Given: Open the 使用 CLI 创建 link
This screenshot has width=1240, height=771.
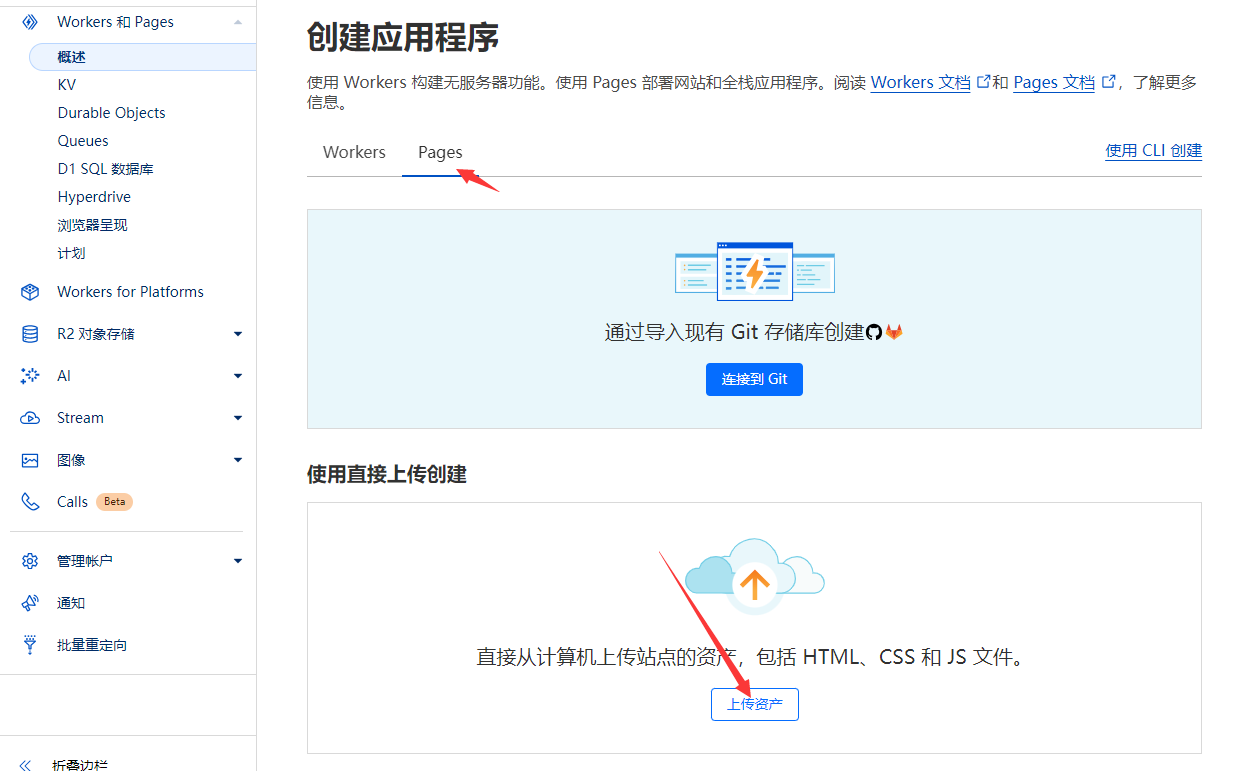Looking at the screenshot, I should point(1153,151).
